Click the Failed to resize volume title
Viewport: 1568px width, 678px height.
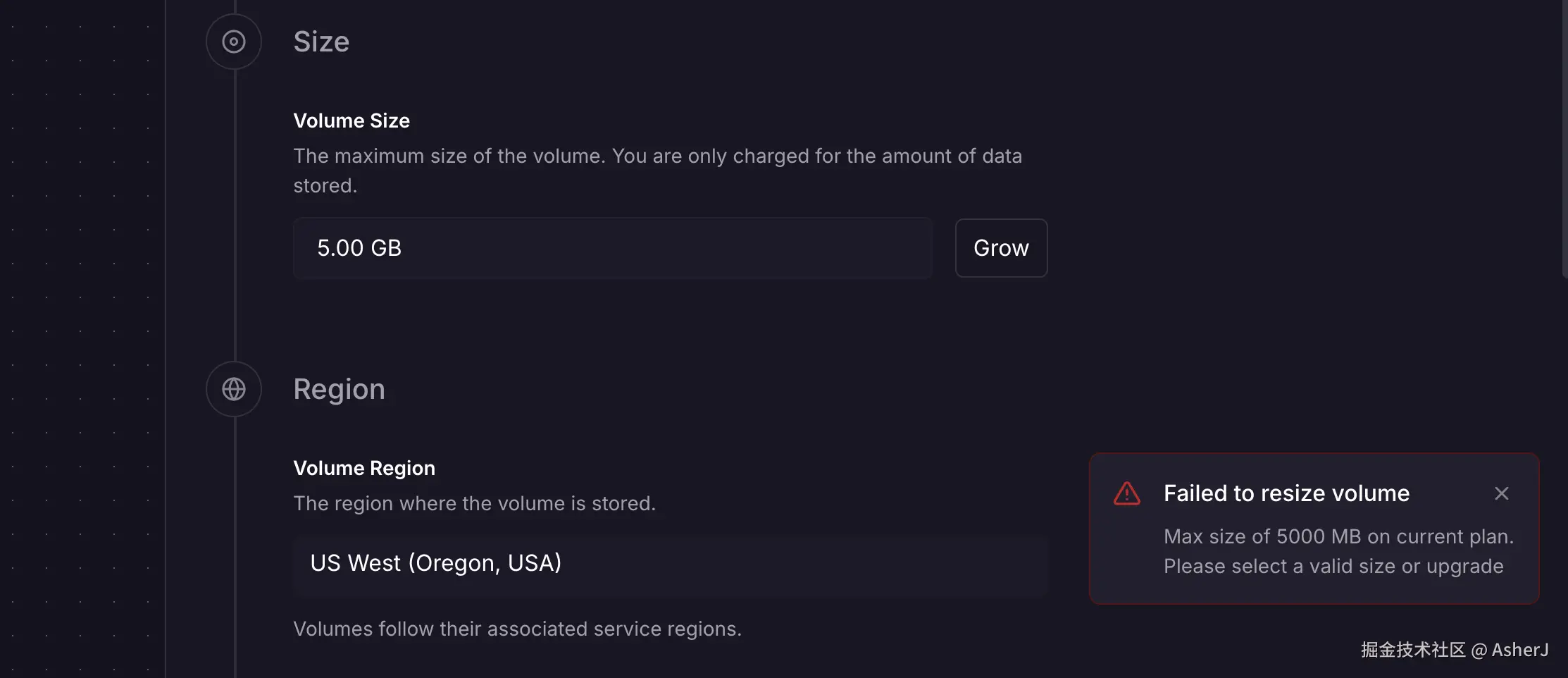pos(1286,493)
